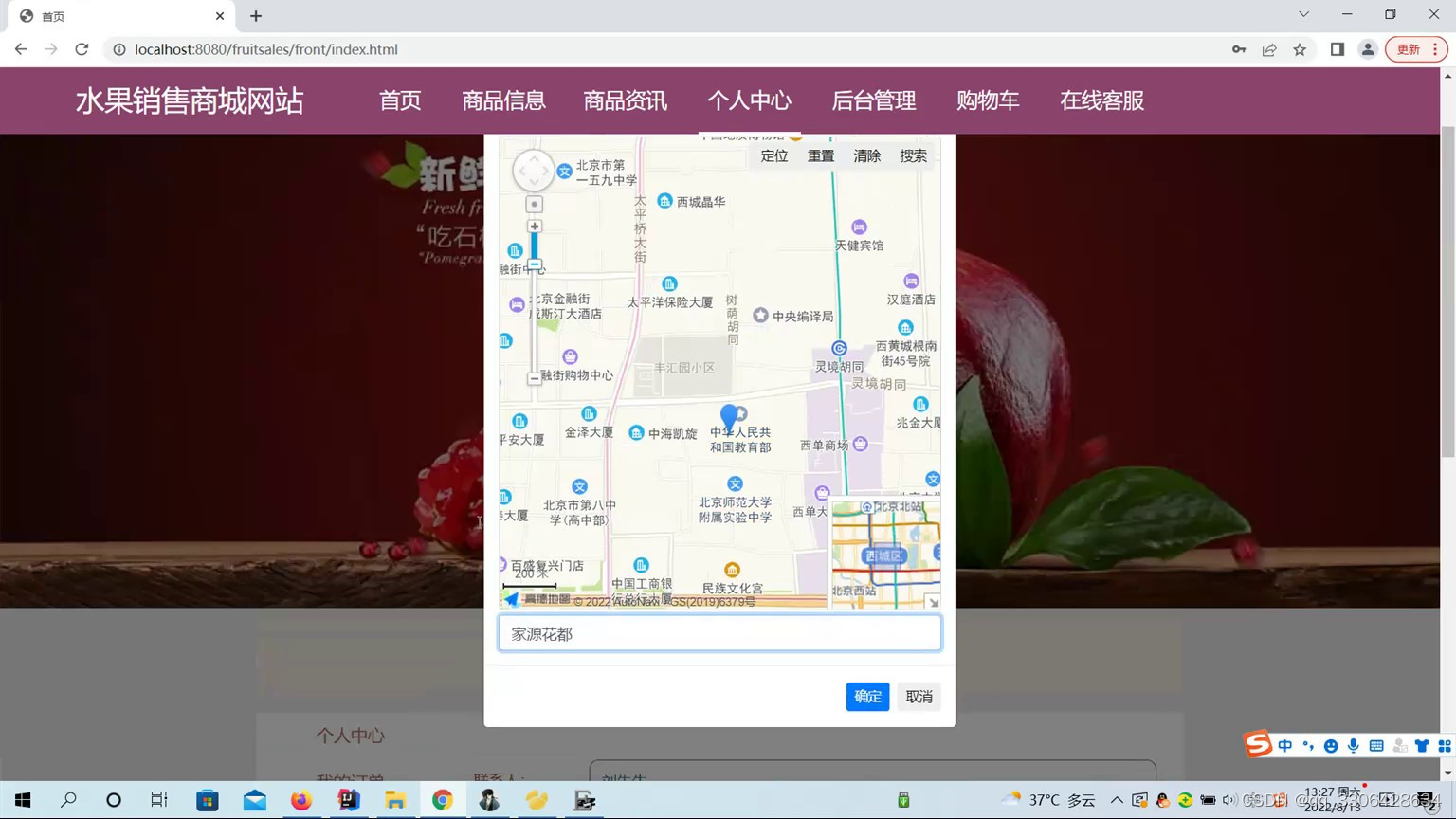Click the map pan direction control
Image resolution: width=1456 pixels, height=819 pixels.
click(534, 171)
